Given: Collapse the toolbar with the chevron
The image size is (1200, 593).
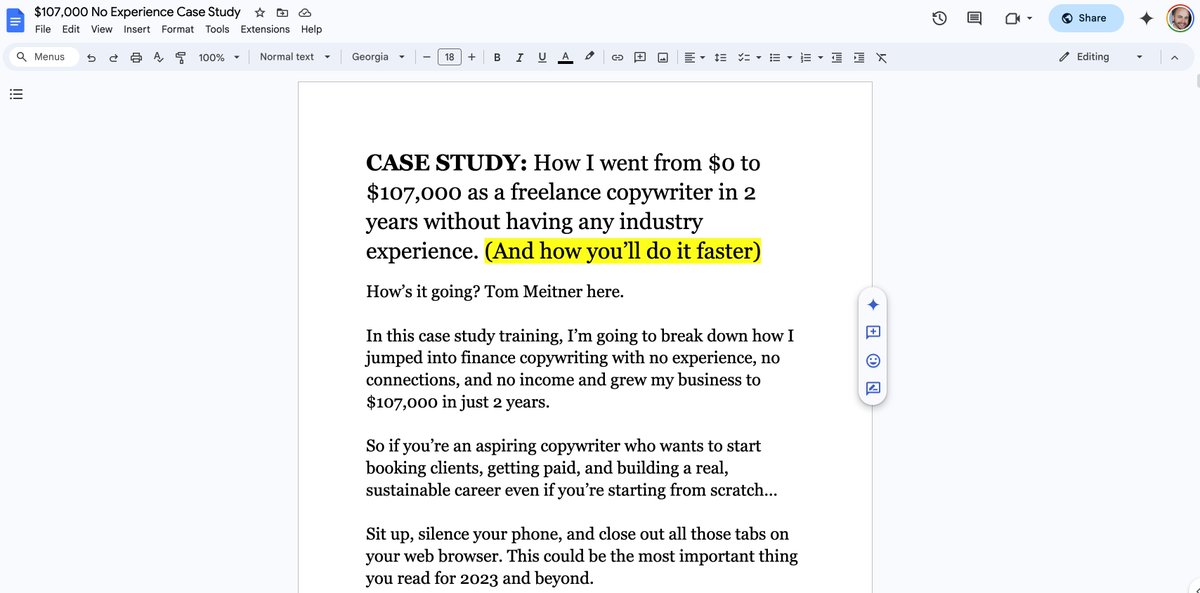Looking at the screenshot, I should coord(1174,57).
